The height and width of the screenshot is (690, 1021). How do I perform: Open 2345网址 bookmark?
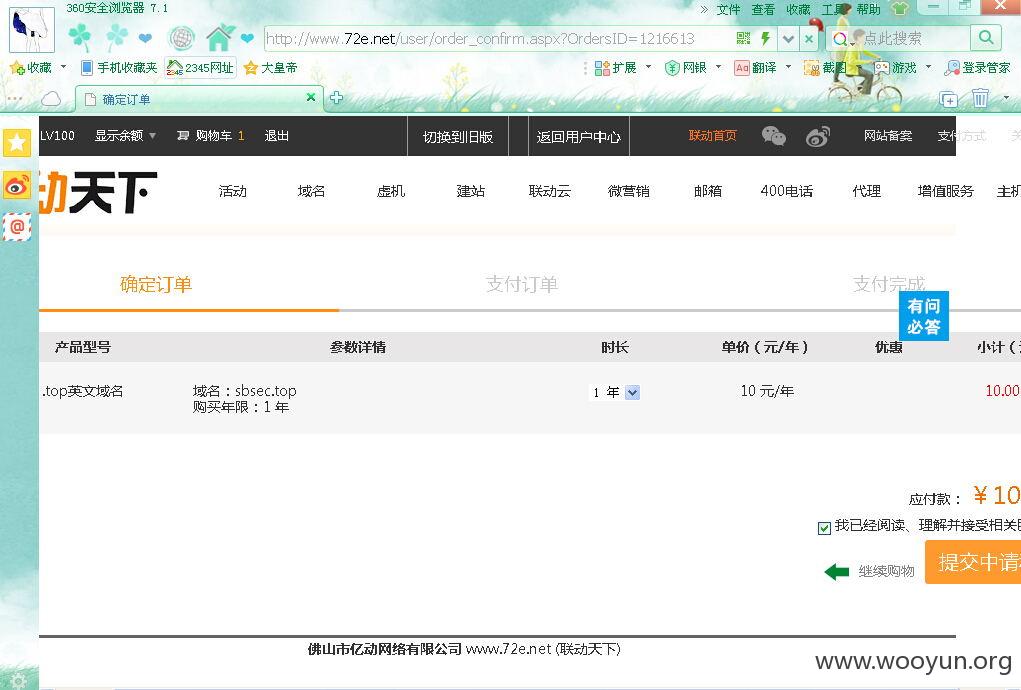(200, 68)
